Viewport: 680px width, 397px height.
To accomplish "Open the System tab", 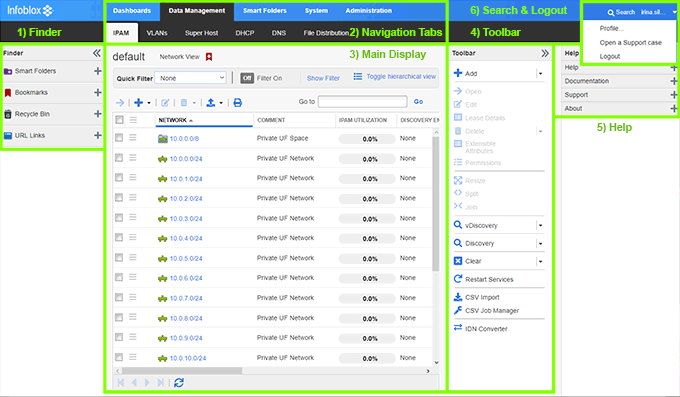I will 316,11.
